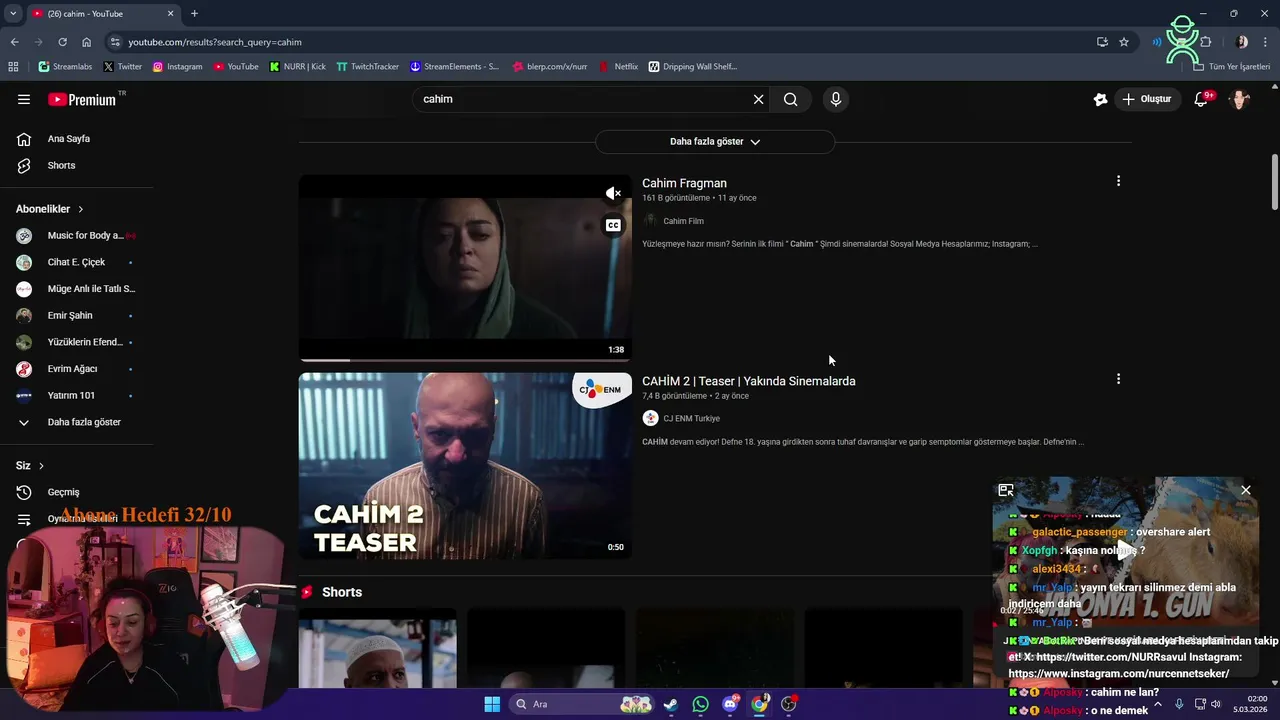
Task: Open the Chrome tab search dropdown
Action: 13,13
